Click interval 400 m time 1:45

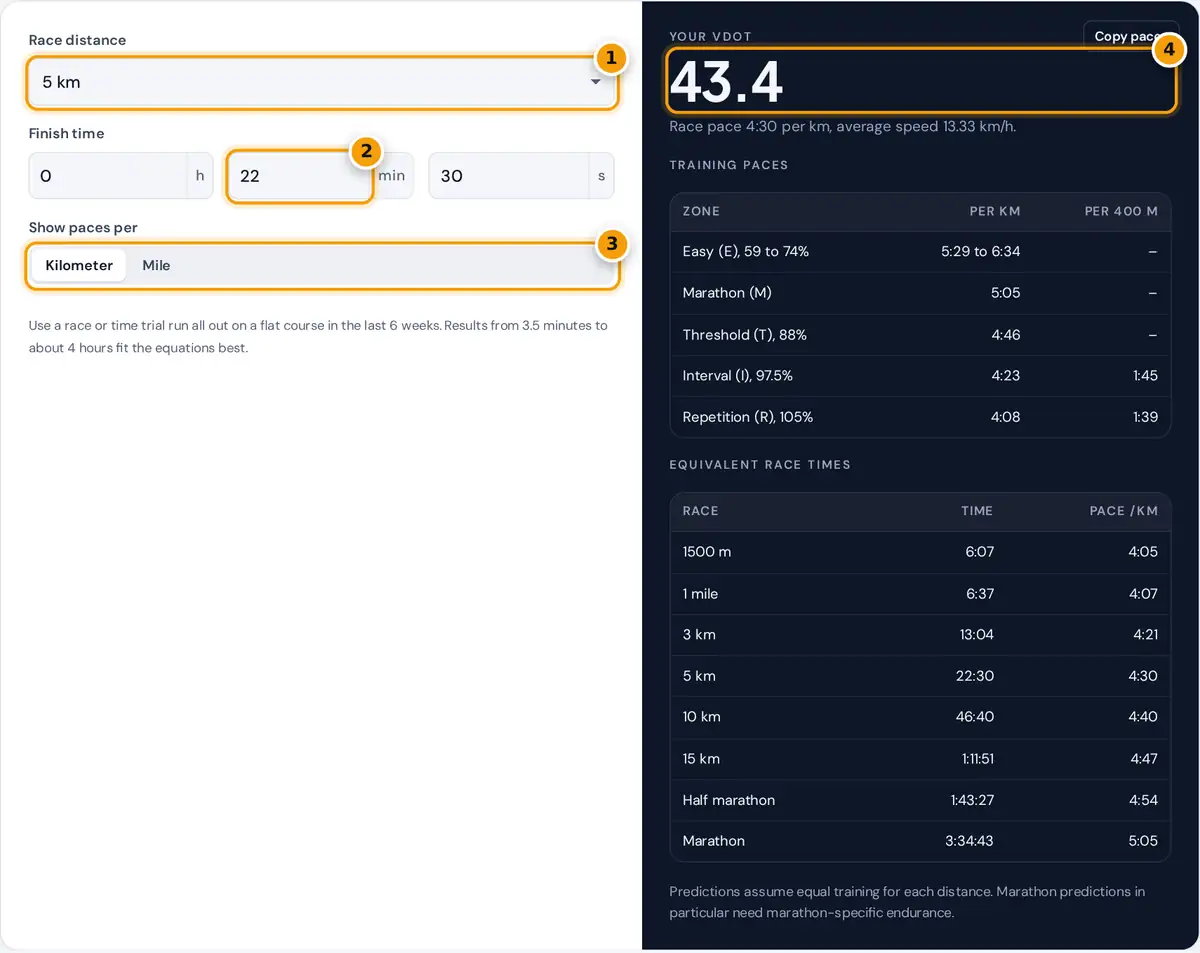pyautogui.click(x=1145, y=376)
